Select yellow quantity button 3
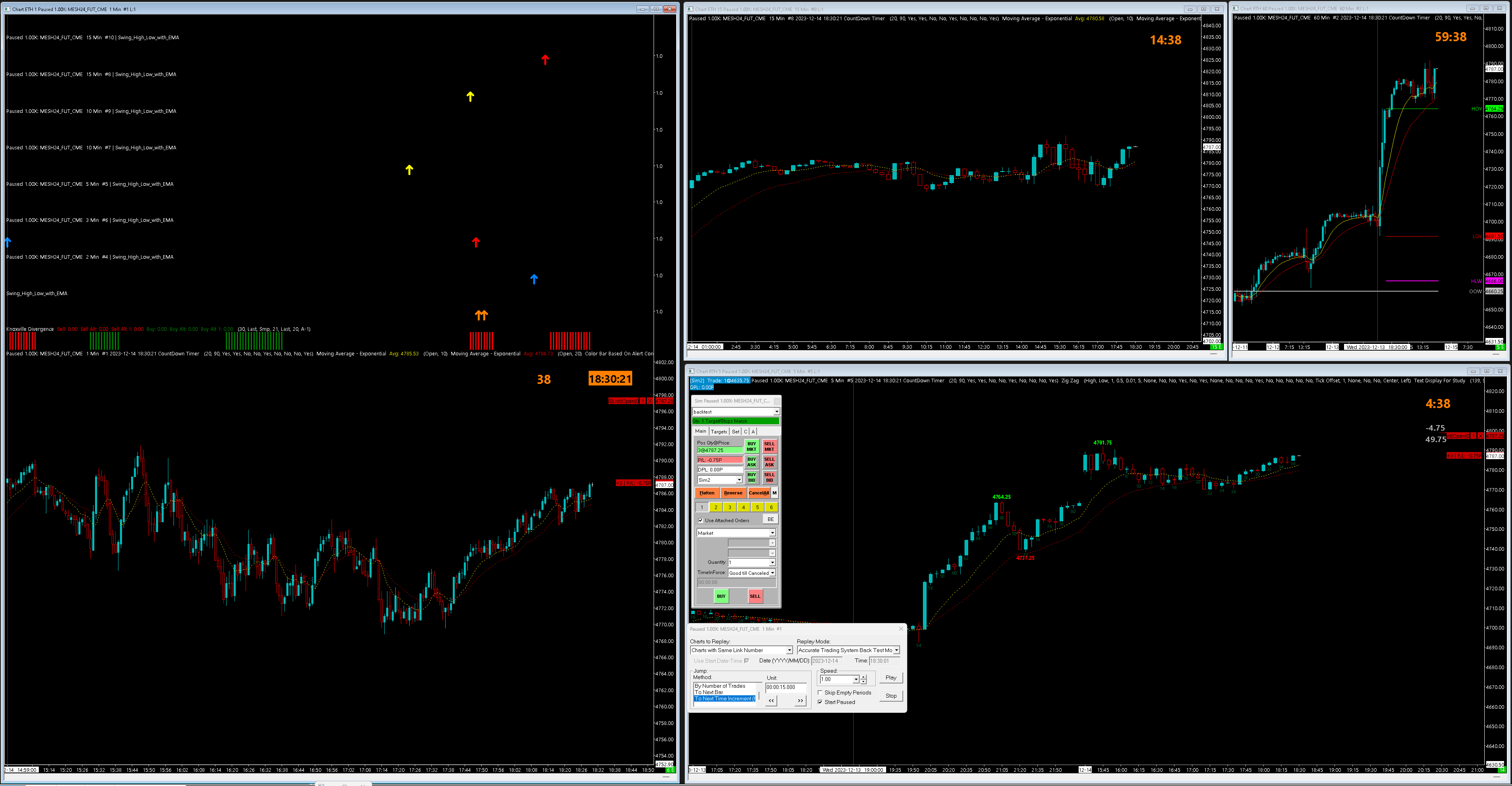 click(x=730, y=507)
